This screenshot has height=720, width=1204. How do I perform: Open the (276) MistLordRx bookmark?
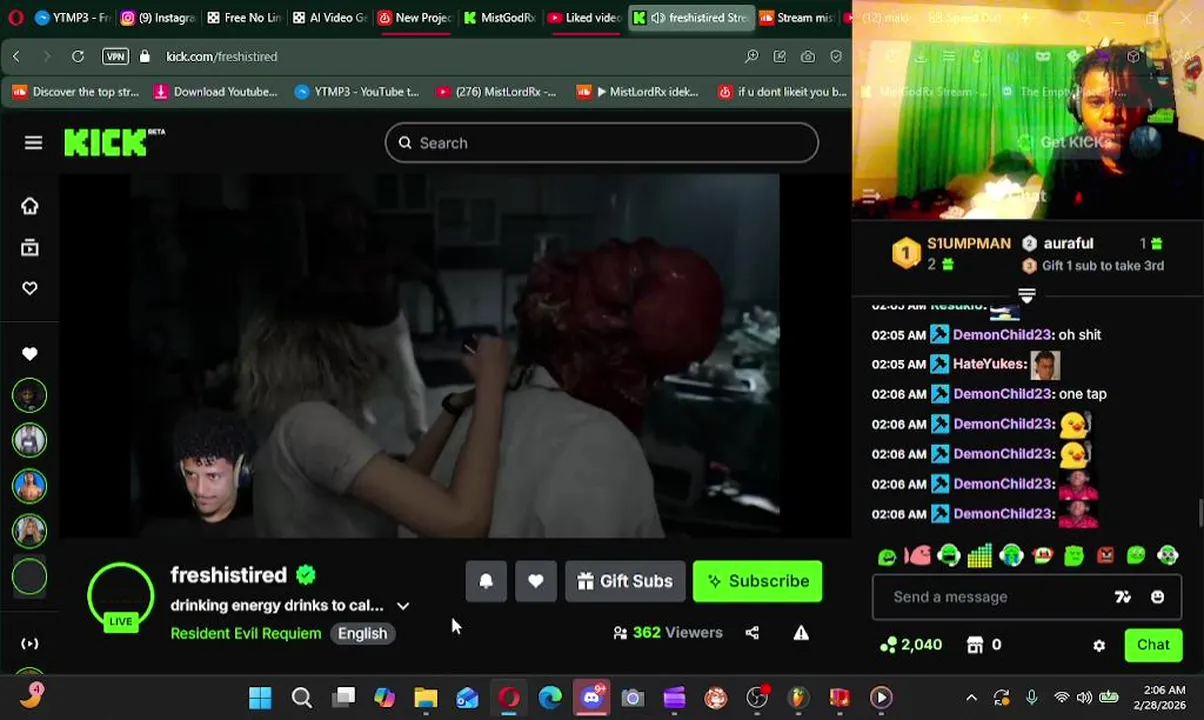point(497,92)
